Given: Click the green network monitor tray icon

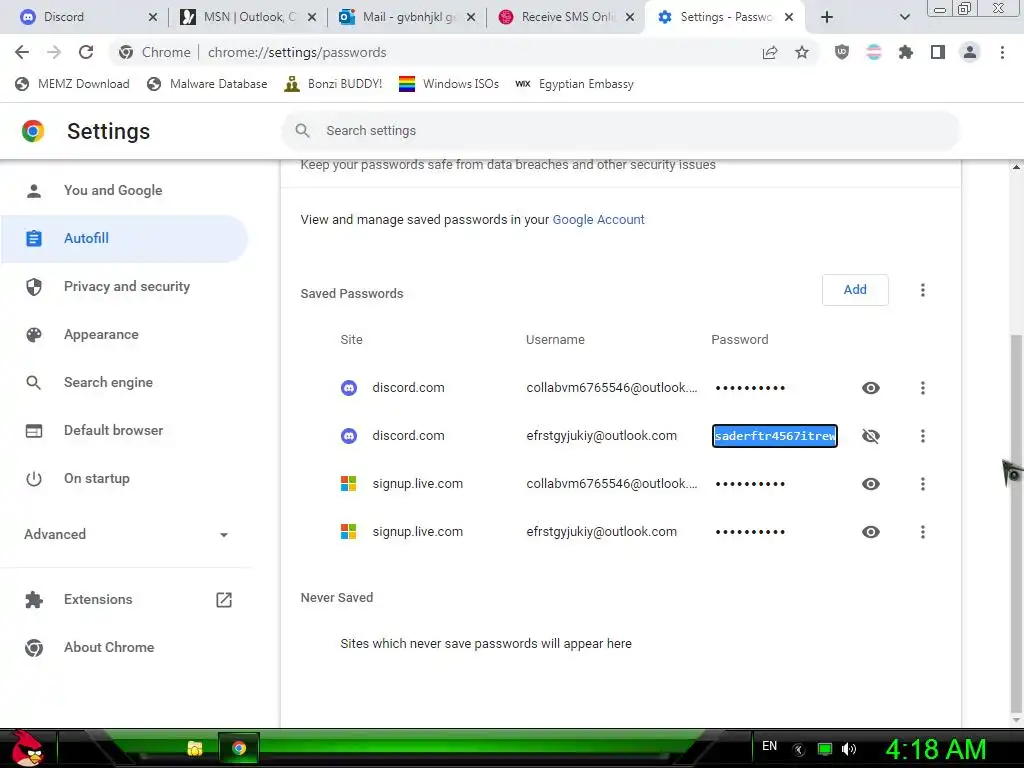Looking at the screenshot, I should [x=825, y=749].
